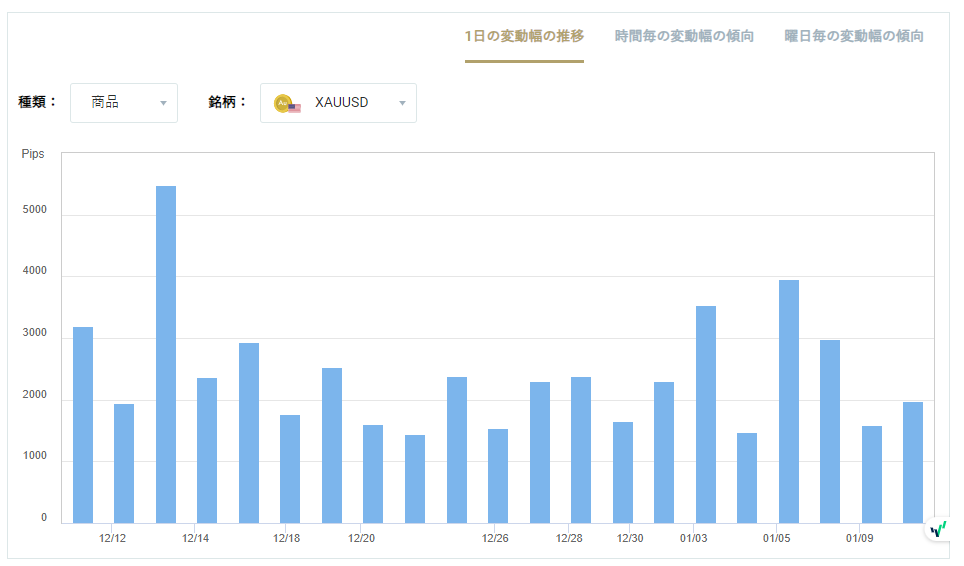Select the bar at 12/20
The width and height of the screenshot is (964, 566).
(x=373, y=474)
